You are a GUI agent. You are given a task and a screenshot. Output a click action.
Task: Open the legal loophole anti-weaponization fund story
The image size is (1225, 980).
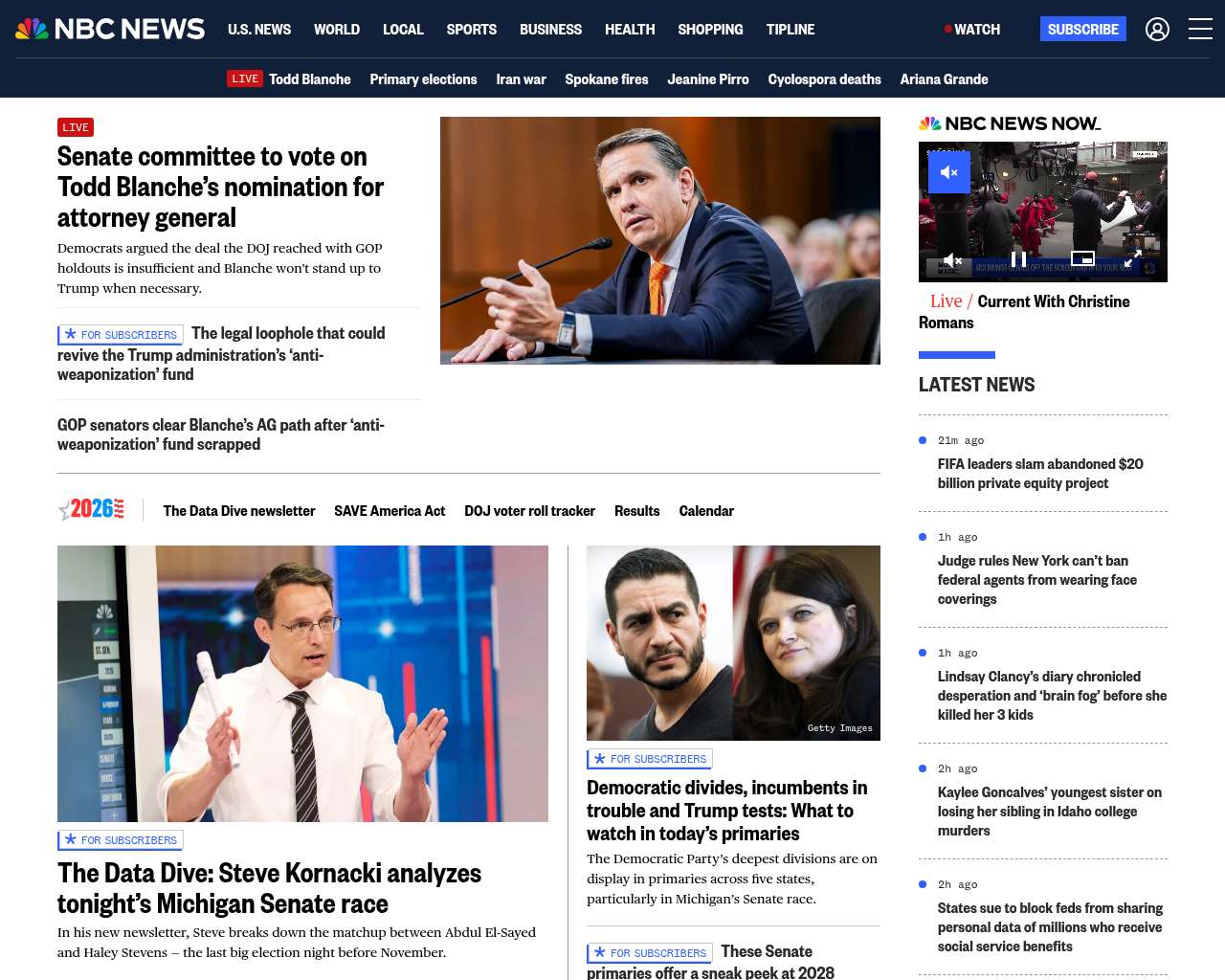221,354
